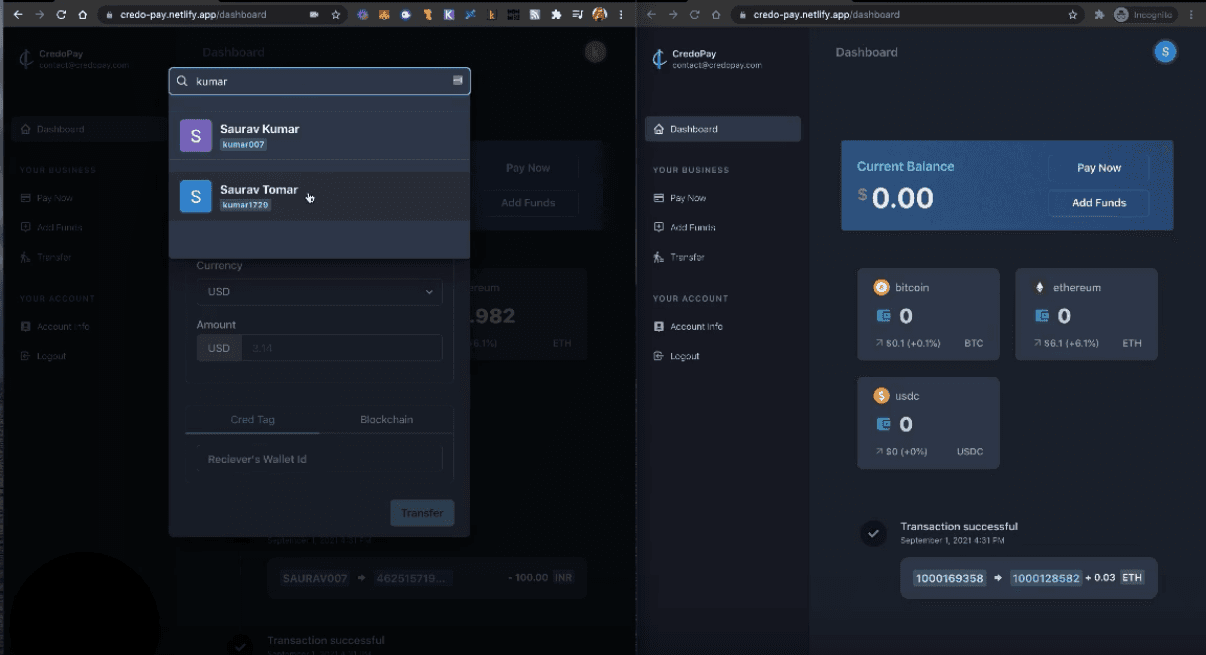Click the S user avatar in right window
The height and width of the screenshot is (655, 1206).
pyautogui.click(x=1165, y=52)
